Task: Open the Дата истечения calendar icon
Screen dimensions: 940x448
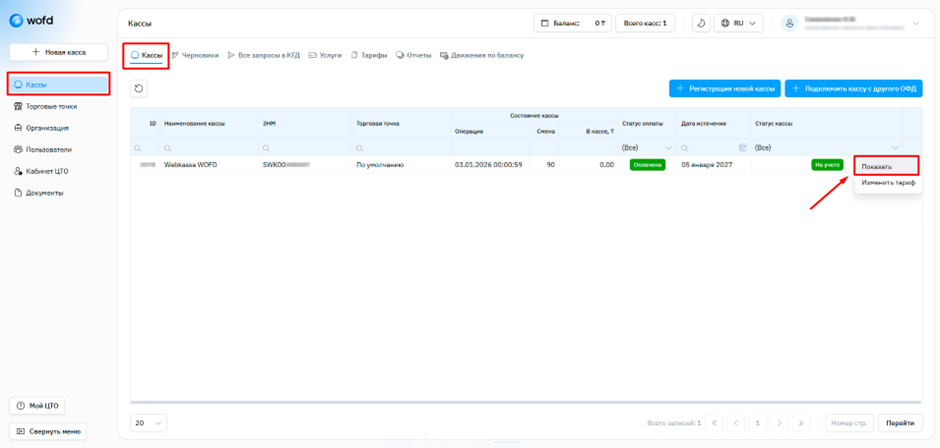Action: 743,148
